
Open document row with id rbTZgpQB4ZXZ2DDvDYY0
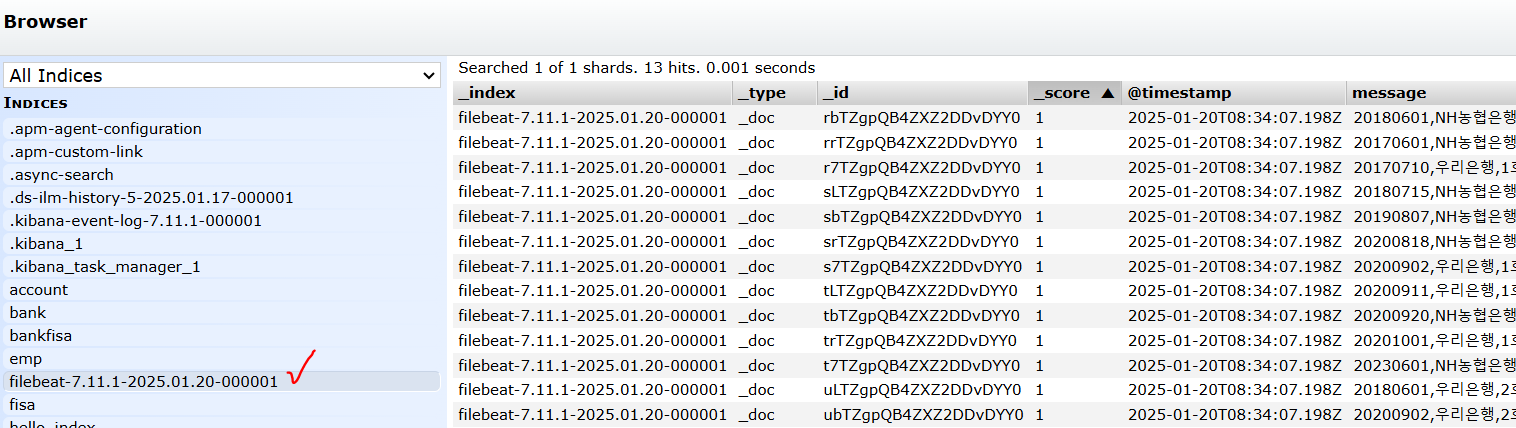920,118
